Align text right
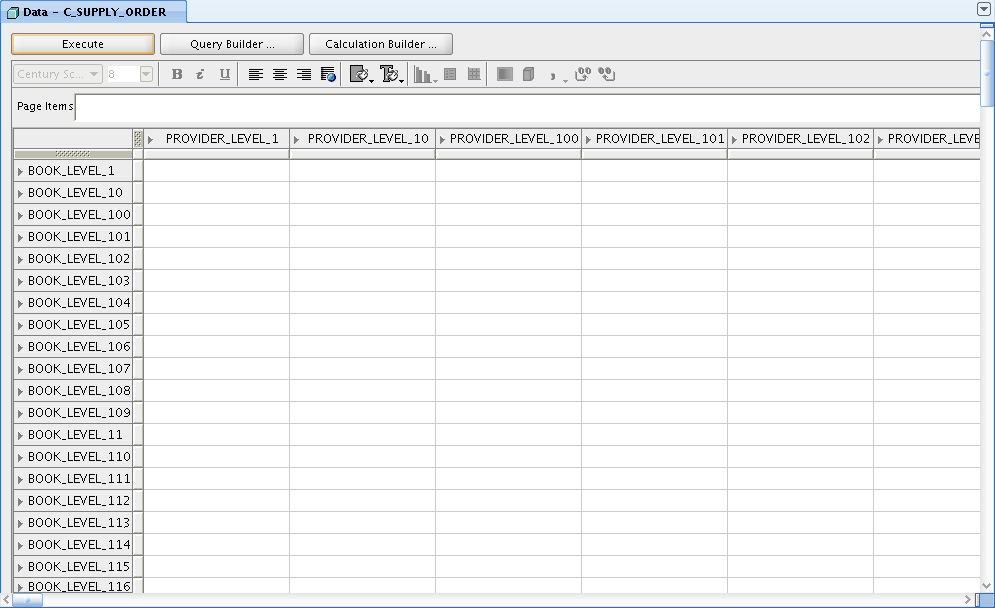 coord(304,74)
